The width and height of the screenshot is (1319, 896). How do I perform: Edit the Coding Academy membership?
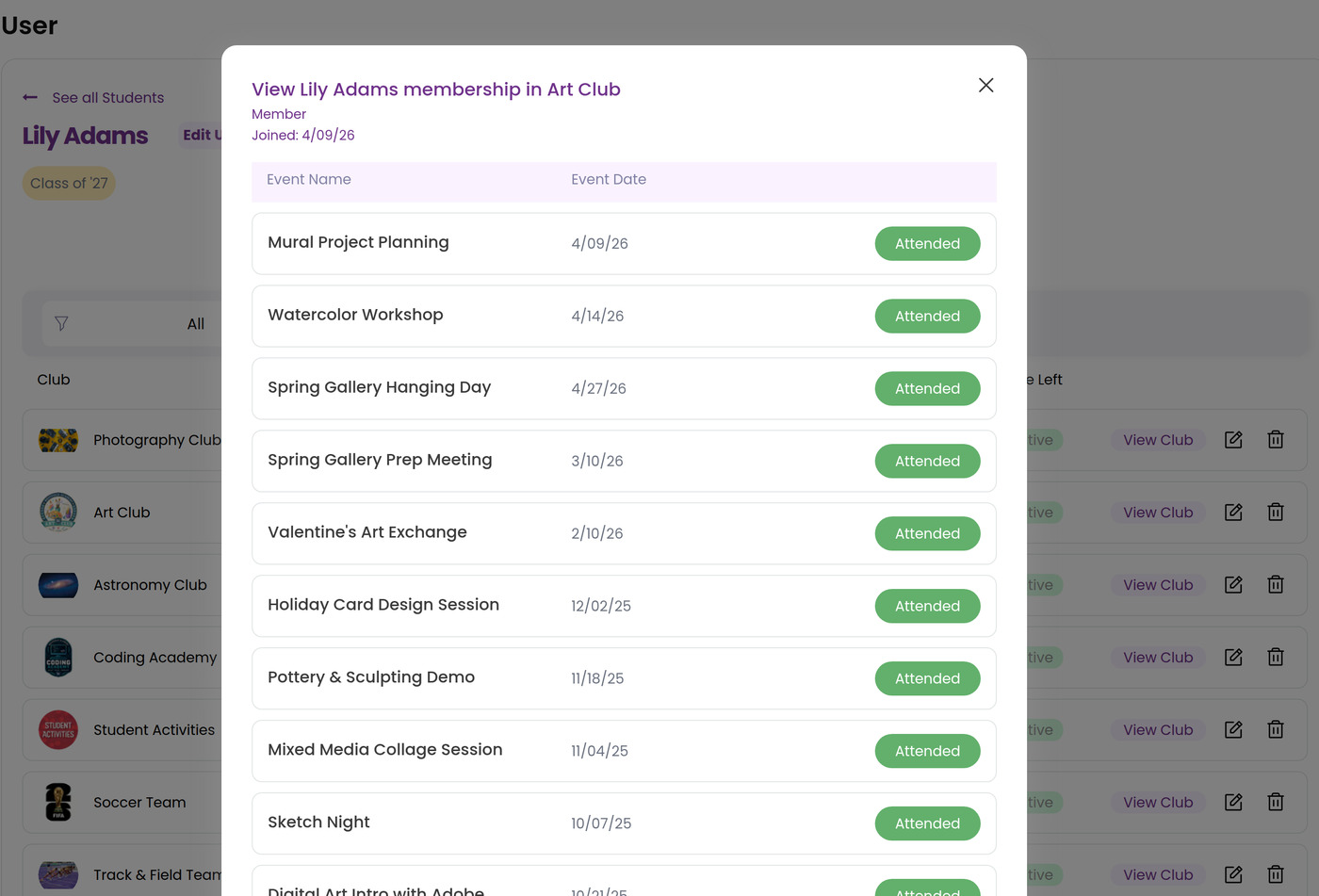pos(1233,657)
